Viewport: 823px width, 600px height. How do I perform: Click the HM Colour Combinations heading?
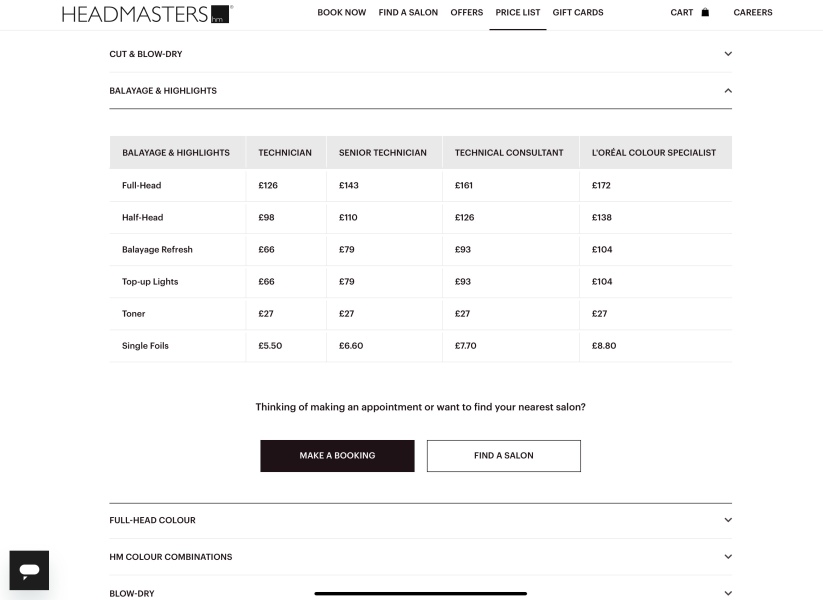[x=171, y=557]
